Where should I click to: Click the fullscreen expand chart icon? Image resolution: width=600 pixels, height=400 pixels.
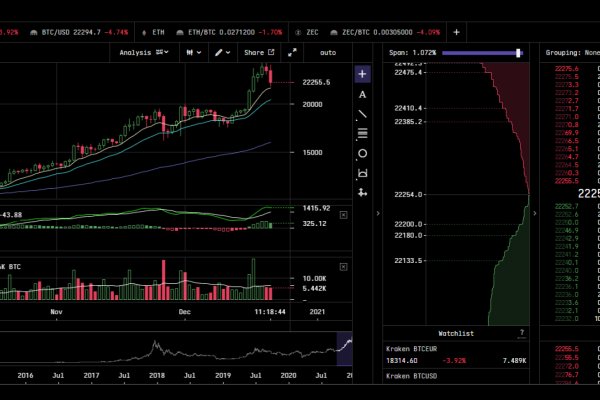pyautogui.click(x=292, y=52)
